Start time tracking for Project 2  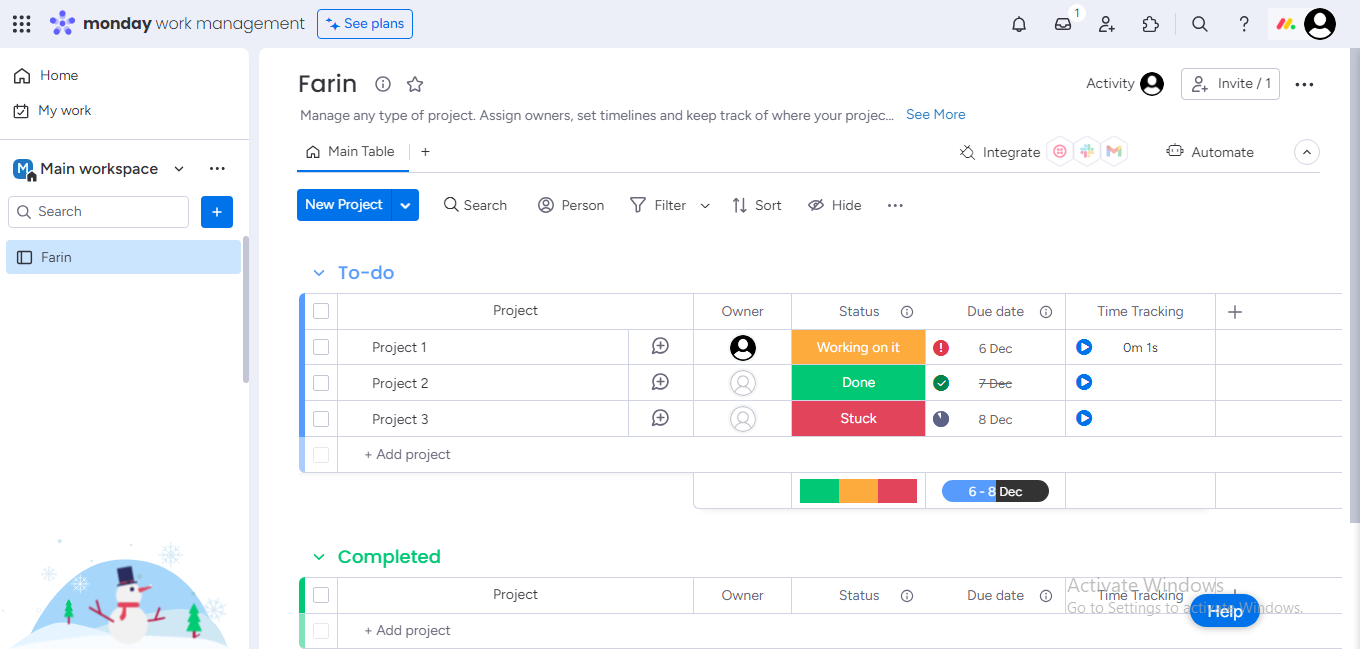[1084, 382]
